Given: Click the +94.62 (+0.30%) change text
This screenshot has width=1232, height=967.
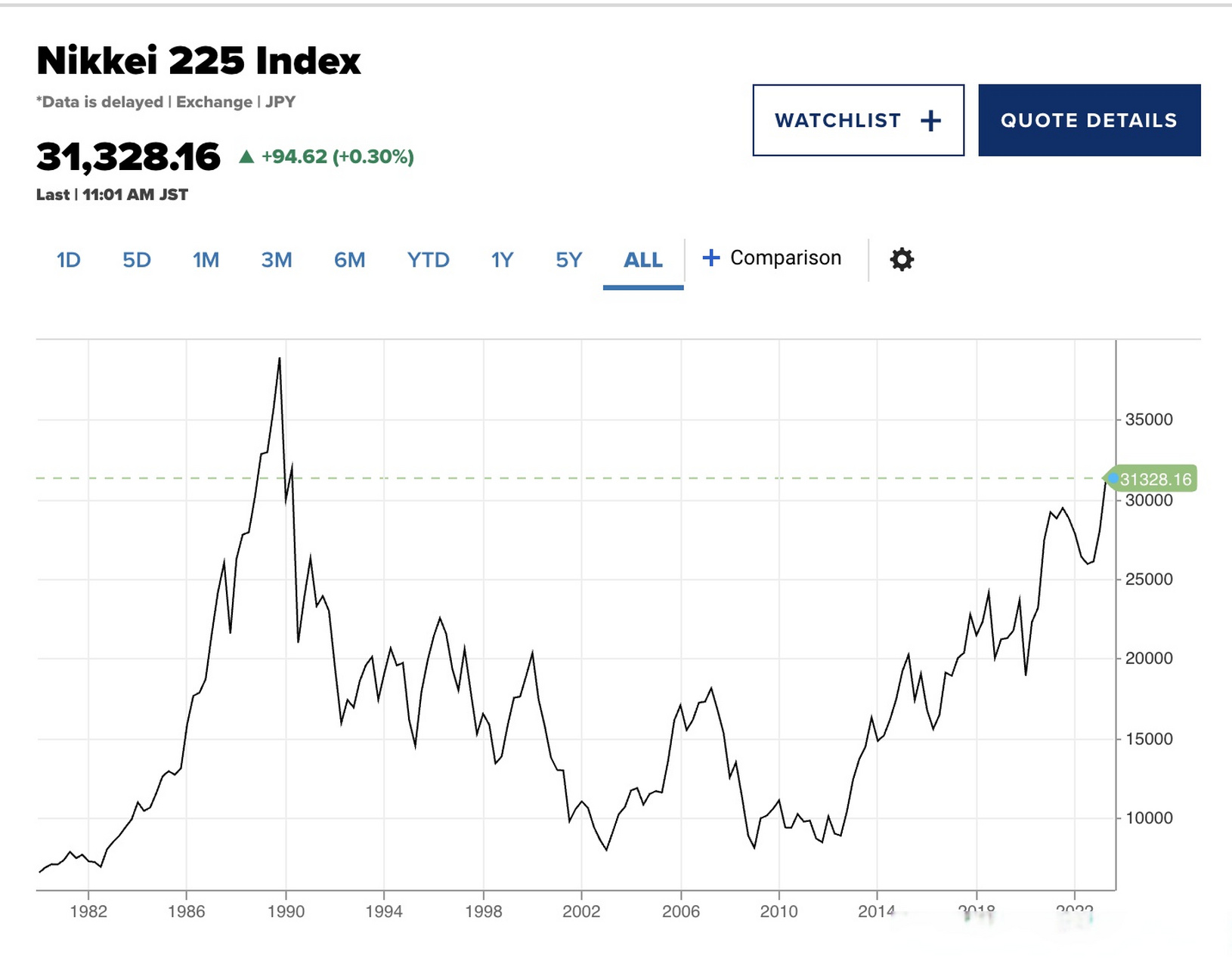Looking at the screenshot, I should click(337, 156).
